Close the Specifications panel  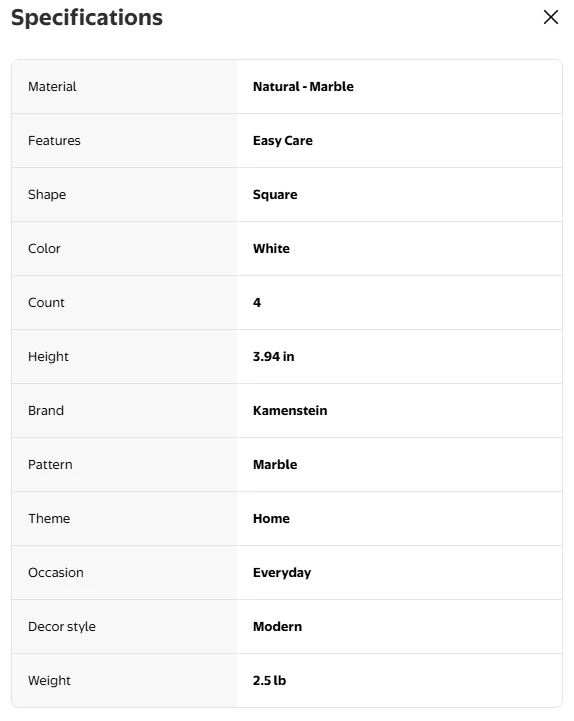[550, 17]
